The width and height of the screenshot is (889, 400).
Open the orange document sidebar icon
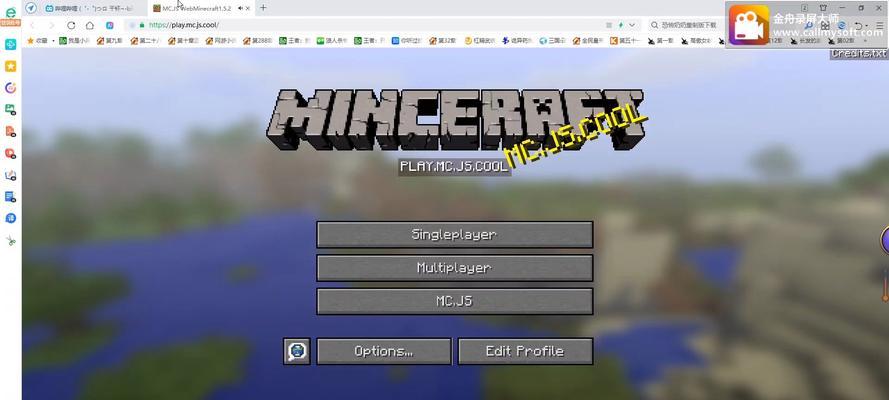pos(10,131)
